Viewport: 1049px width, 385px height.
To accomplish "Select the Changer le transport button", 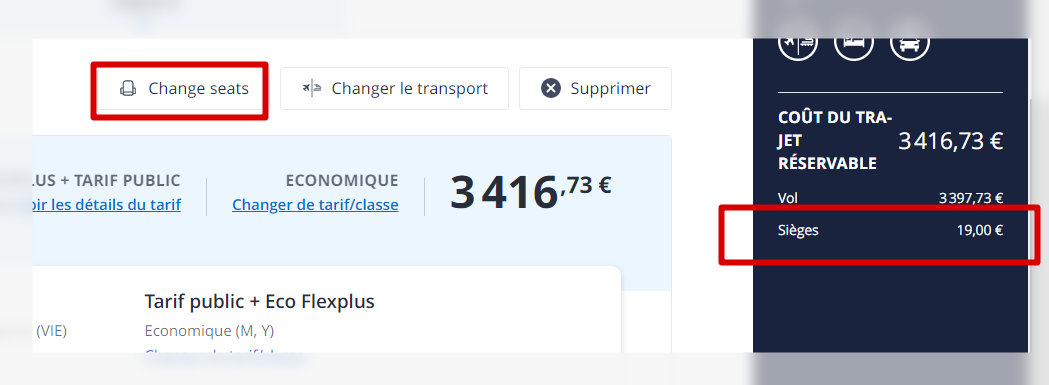I will tap(394, 88).
